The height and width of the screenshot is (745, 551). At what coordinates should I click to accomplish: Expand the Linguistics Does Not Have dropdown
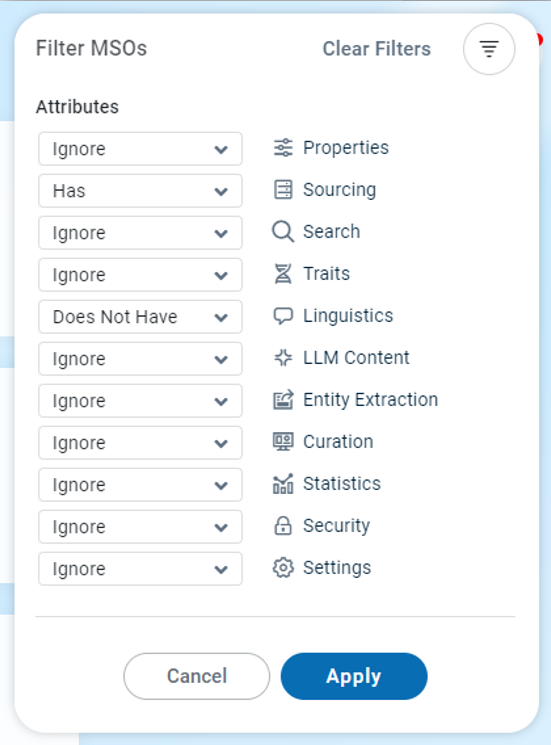click(x=140, y=316)
